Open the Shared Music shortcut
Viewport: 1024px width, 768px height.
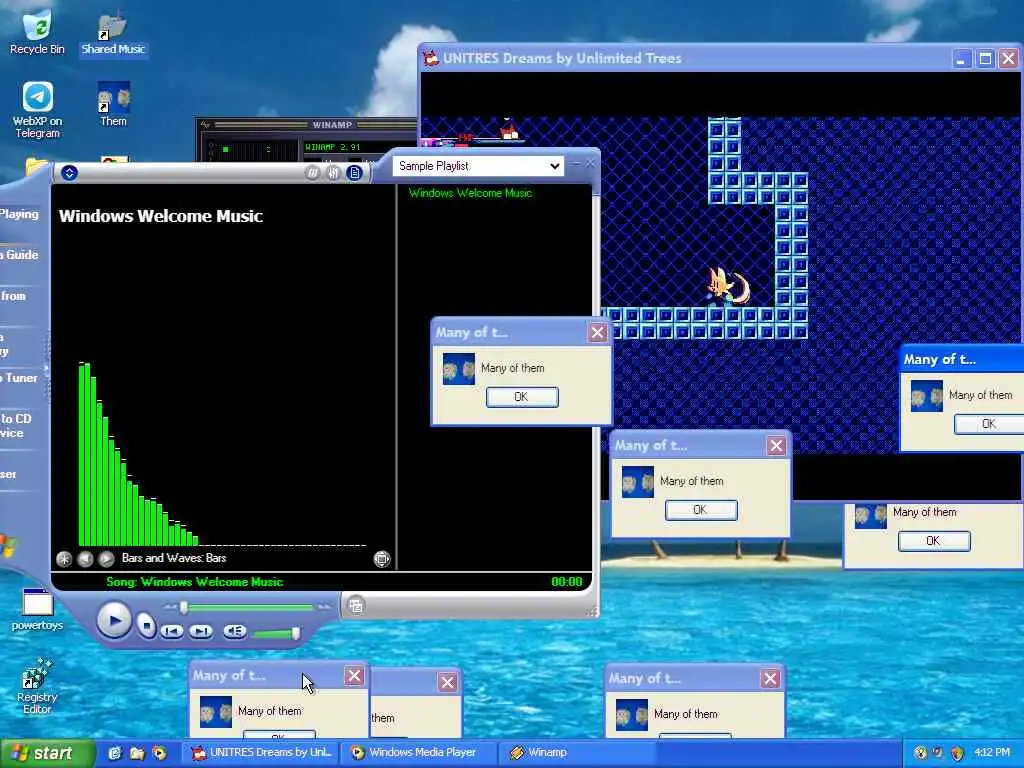click(x=113, y=33)
